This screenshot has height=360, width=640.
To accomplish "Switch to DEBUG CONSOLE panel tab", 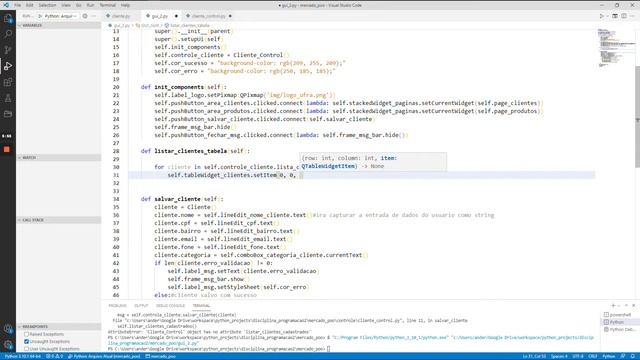I will [170, 306].
